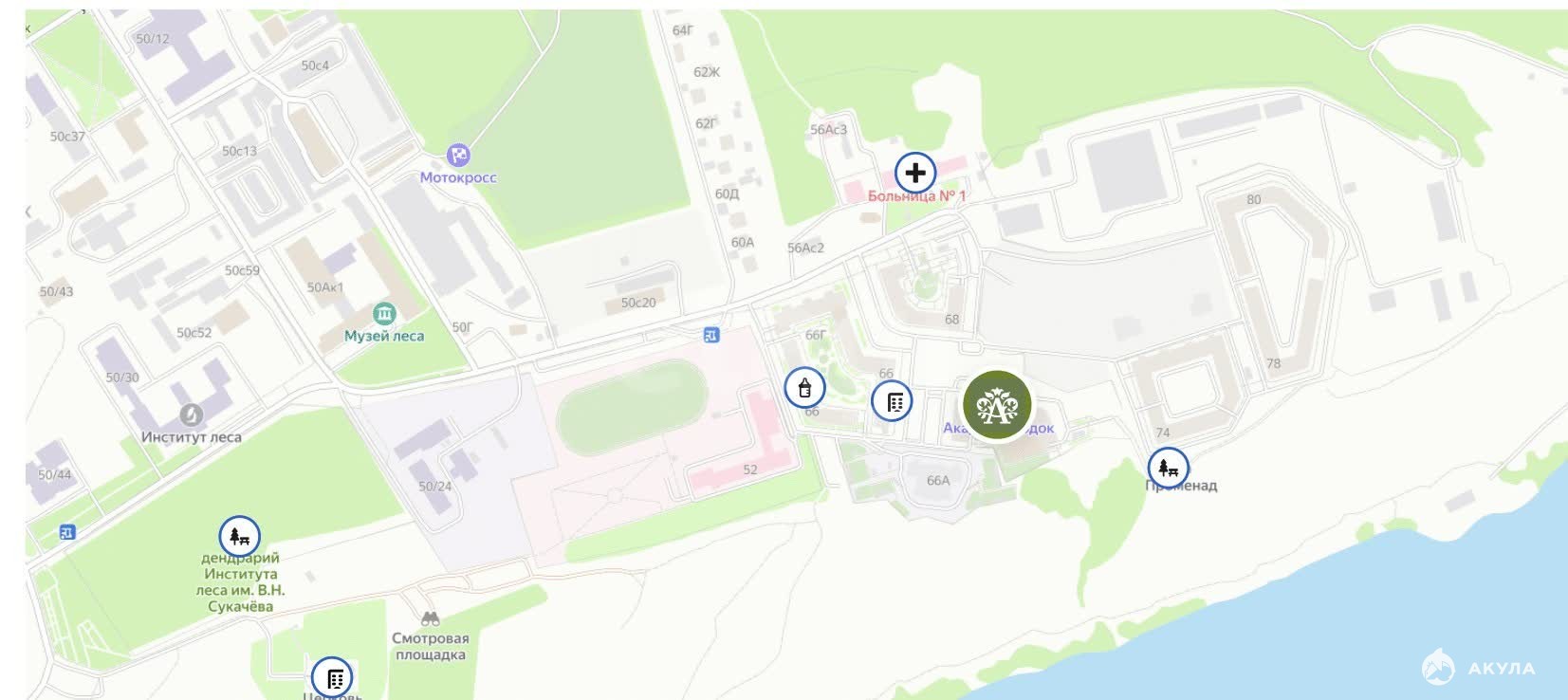Open the Акула watermark logo
The image size is (1568, 700).
point(1478,668)
